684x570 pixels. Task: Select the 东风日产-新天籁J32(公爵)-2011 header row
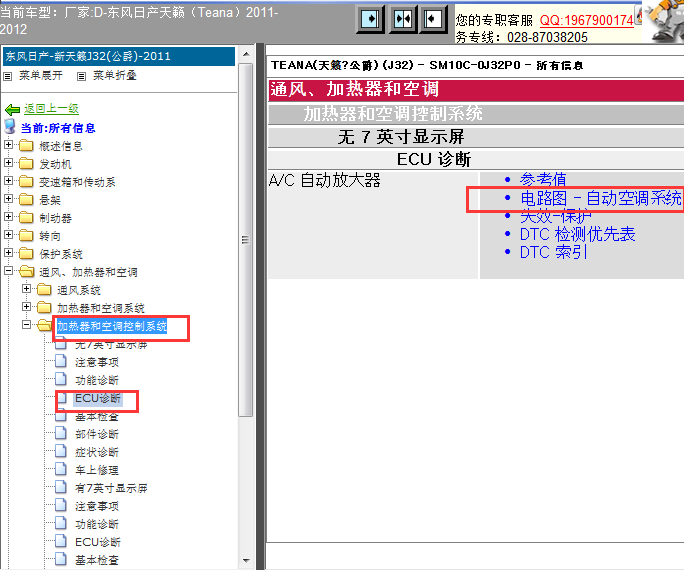coord(119,56)
